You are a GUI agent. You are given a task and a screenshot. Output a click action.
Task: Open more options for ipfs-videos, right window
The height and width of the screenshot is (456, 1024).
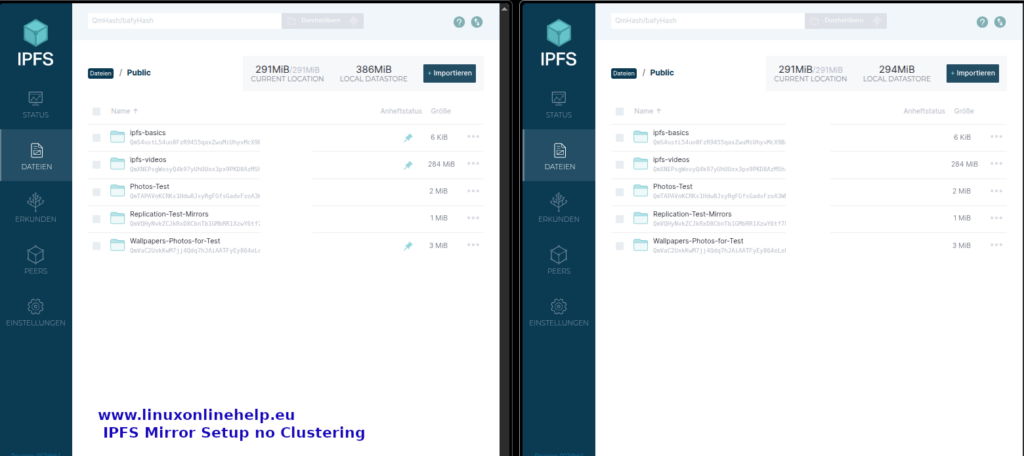(997, 163)
